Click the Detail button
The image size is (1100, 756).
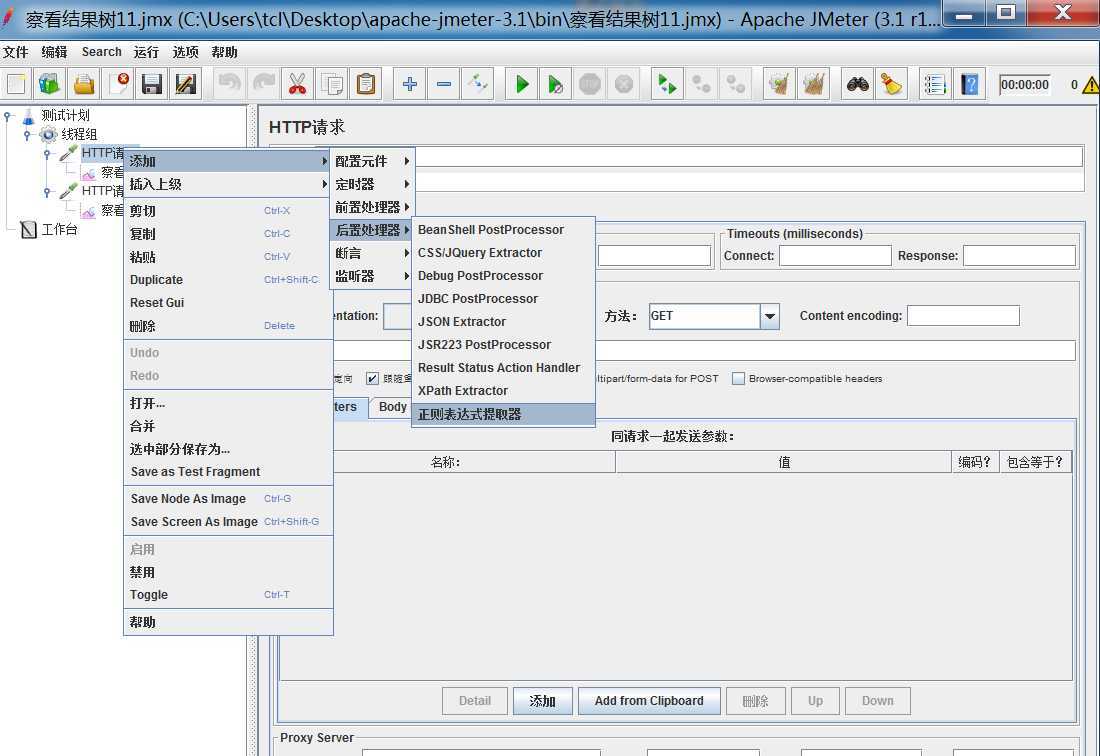475,701
